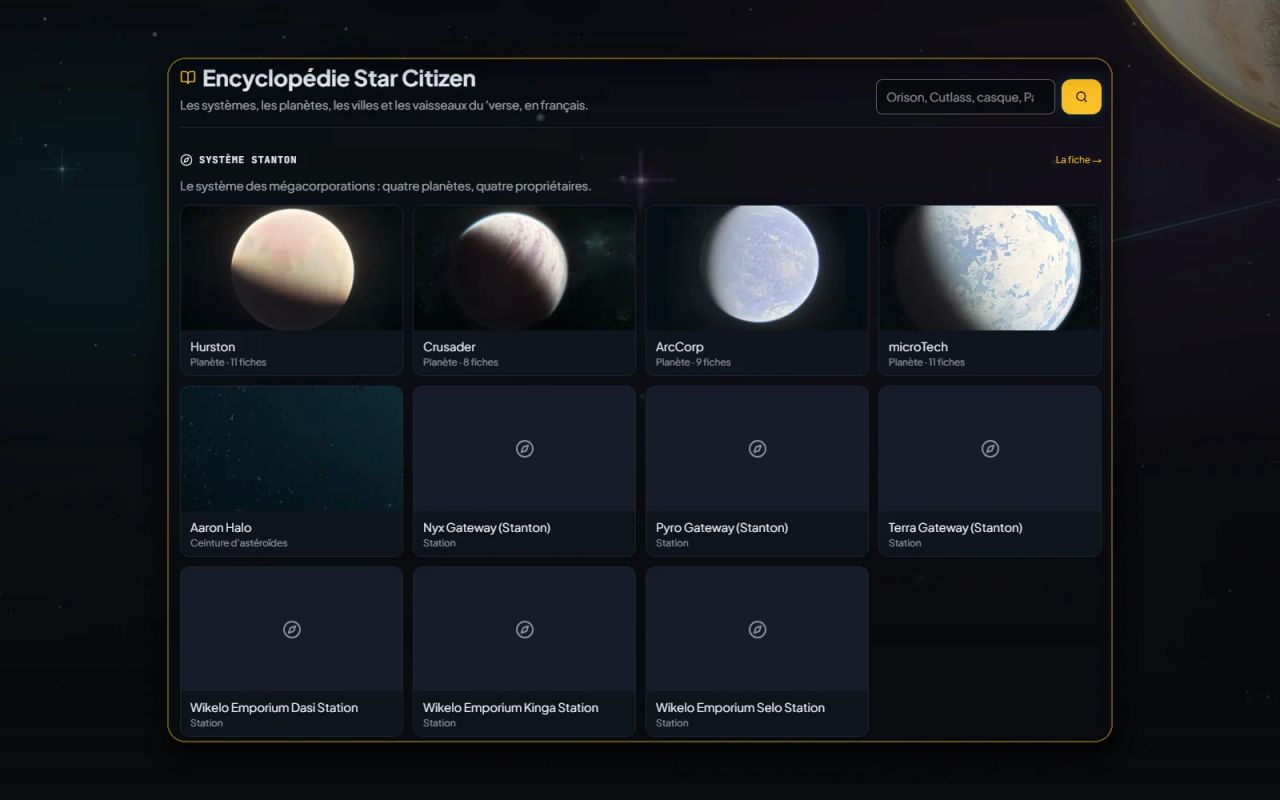Image resolution: width=1280 pixels, height=800 pixels.
Task: Click the "SYSTÈME STANTON" section heading
Action: 248,160
